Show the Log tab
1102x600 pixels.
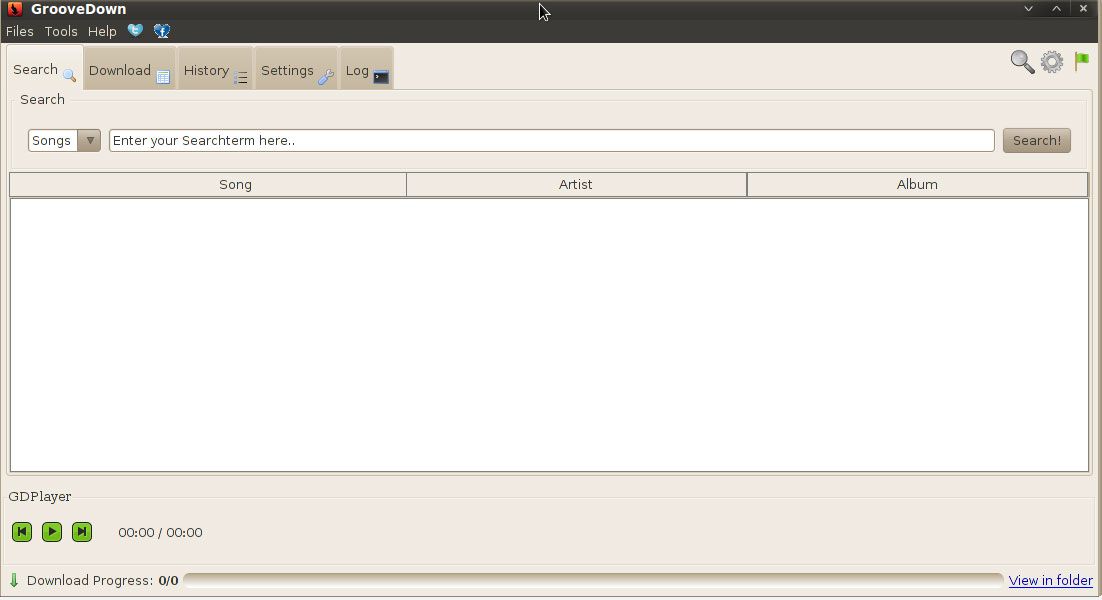tap(366, 71)
